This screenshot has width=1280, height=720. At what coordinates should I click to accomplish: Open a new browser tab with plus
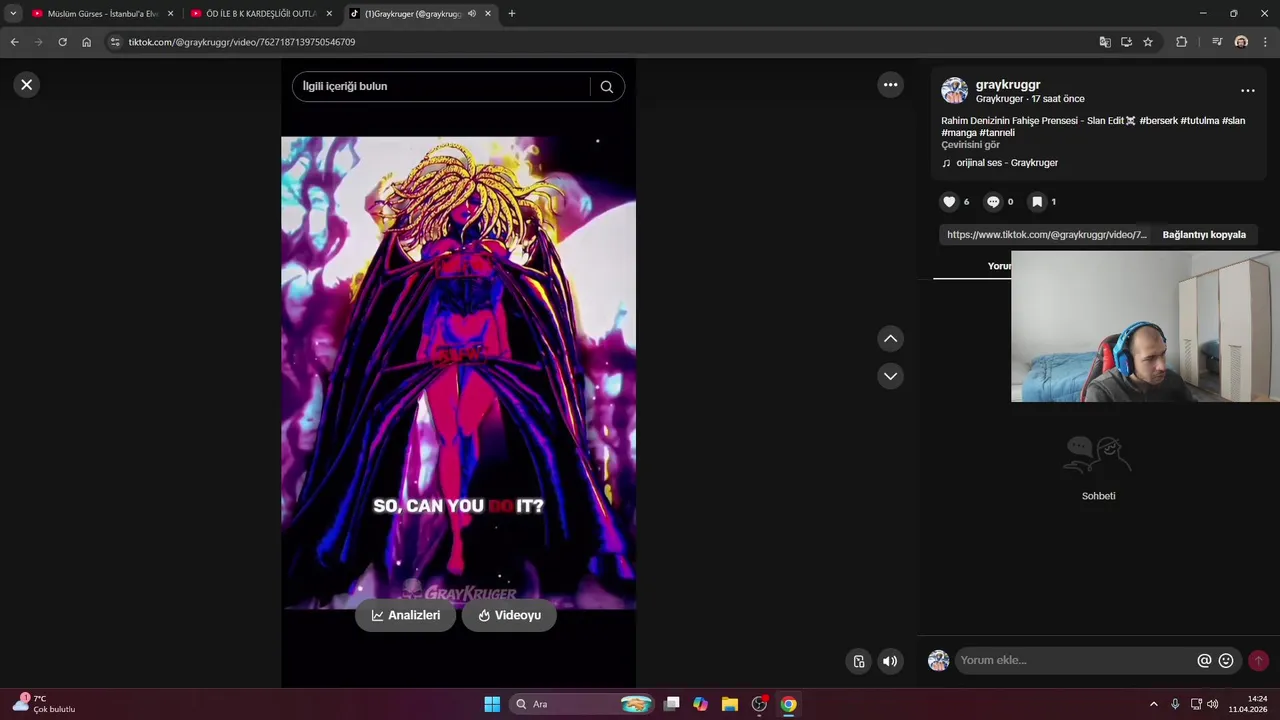coord(512,14)
